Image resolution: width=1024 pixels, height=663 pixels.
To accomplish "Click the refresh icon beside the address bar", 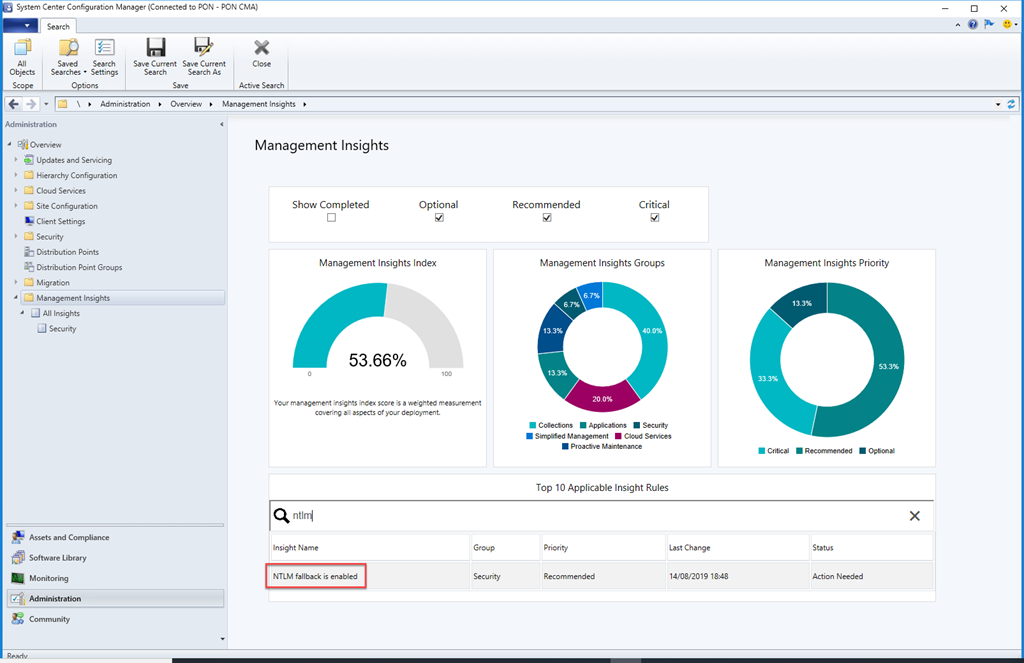I will click(1011, 104).
